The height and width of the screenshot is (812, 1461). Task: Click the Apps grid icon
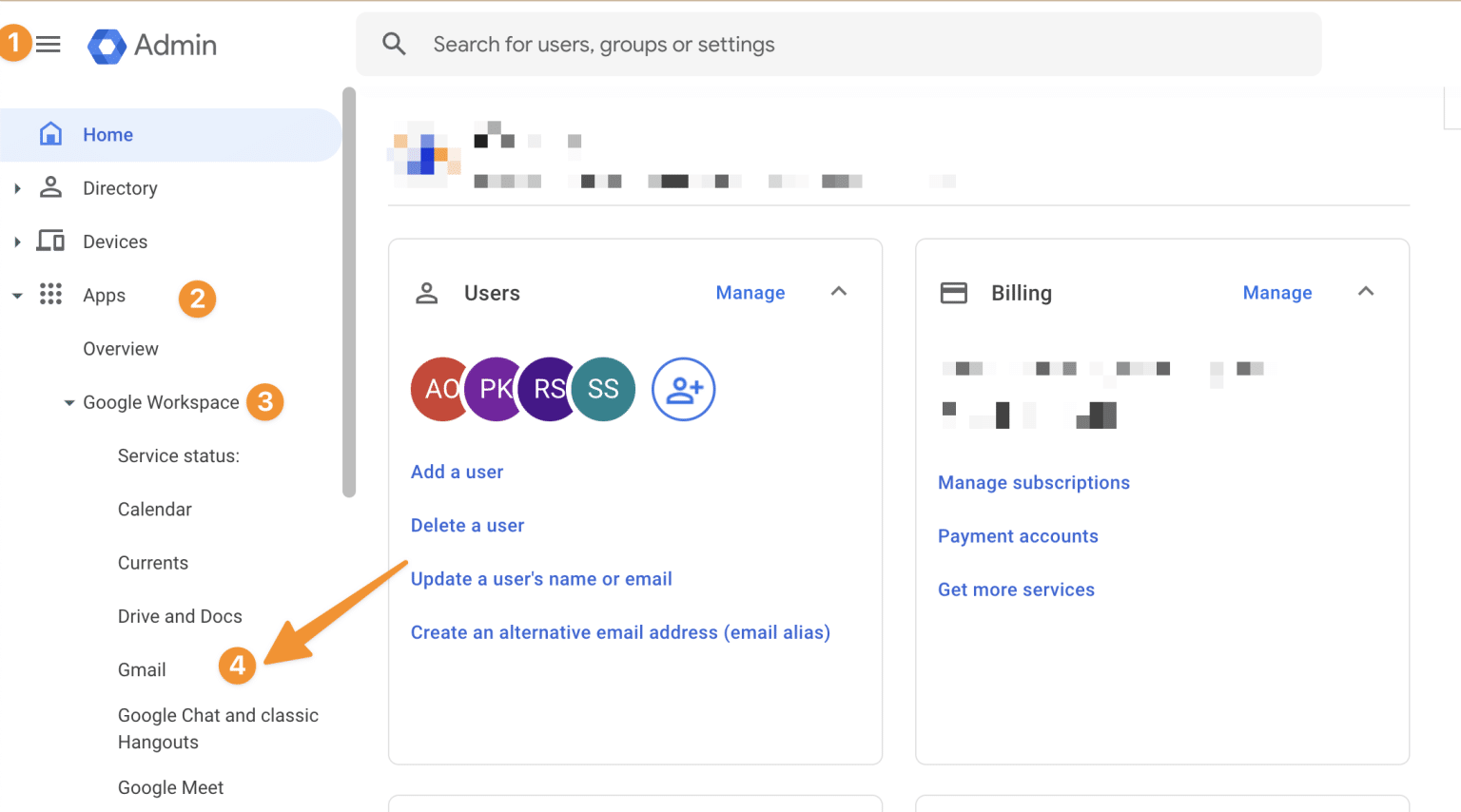click(50, 295)
